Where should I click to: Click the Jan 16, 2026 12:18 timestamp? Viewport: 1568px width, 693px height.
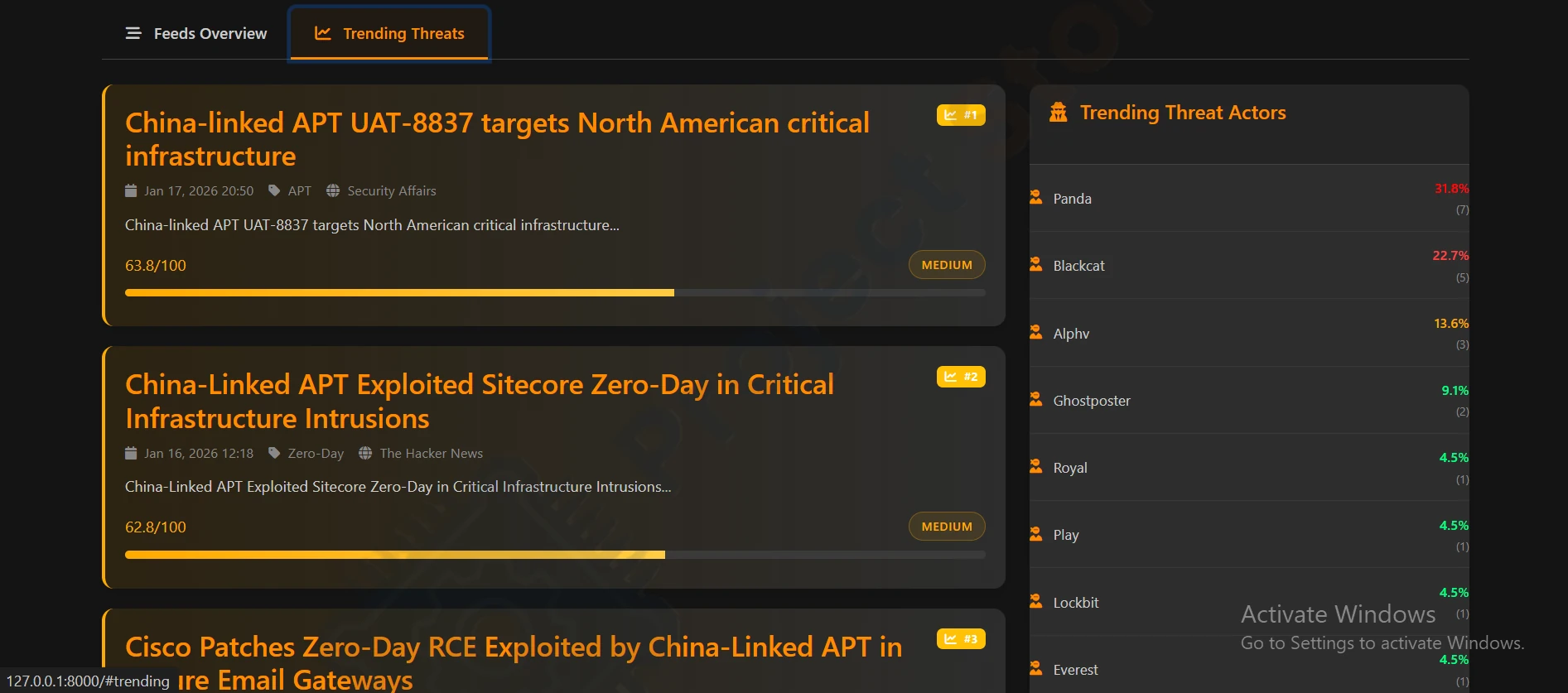click(199, 454)
